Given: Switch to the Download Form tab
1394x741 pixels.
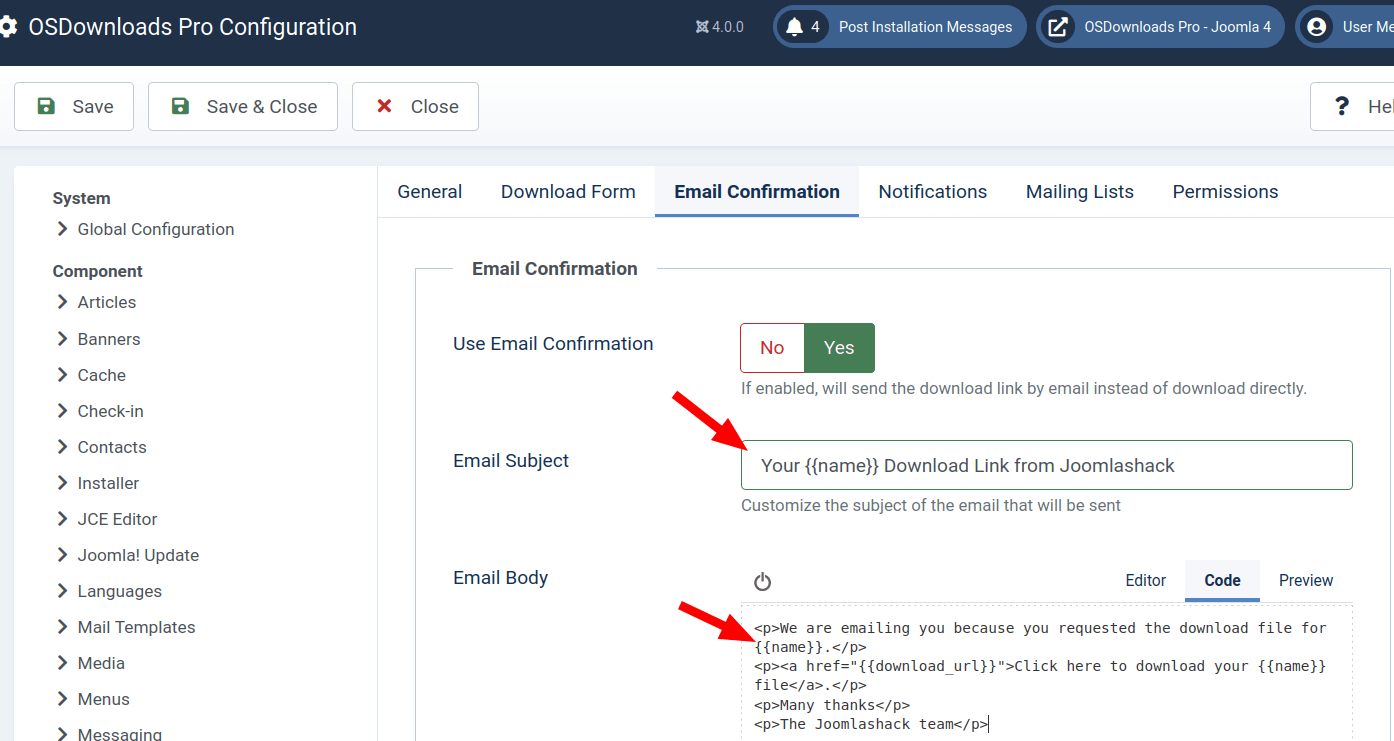Looking at the screenshot, I should (568, 192).
